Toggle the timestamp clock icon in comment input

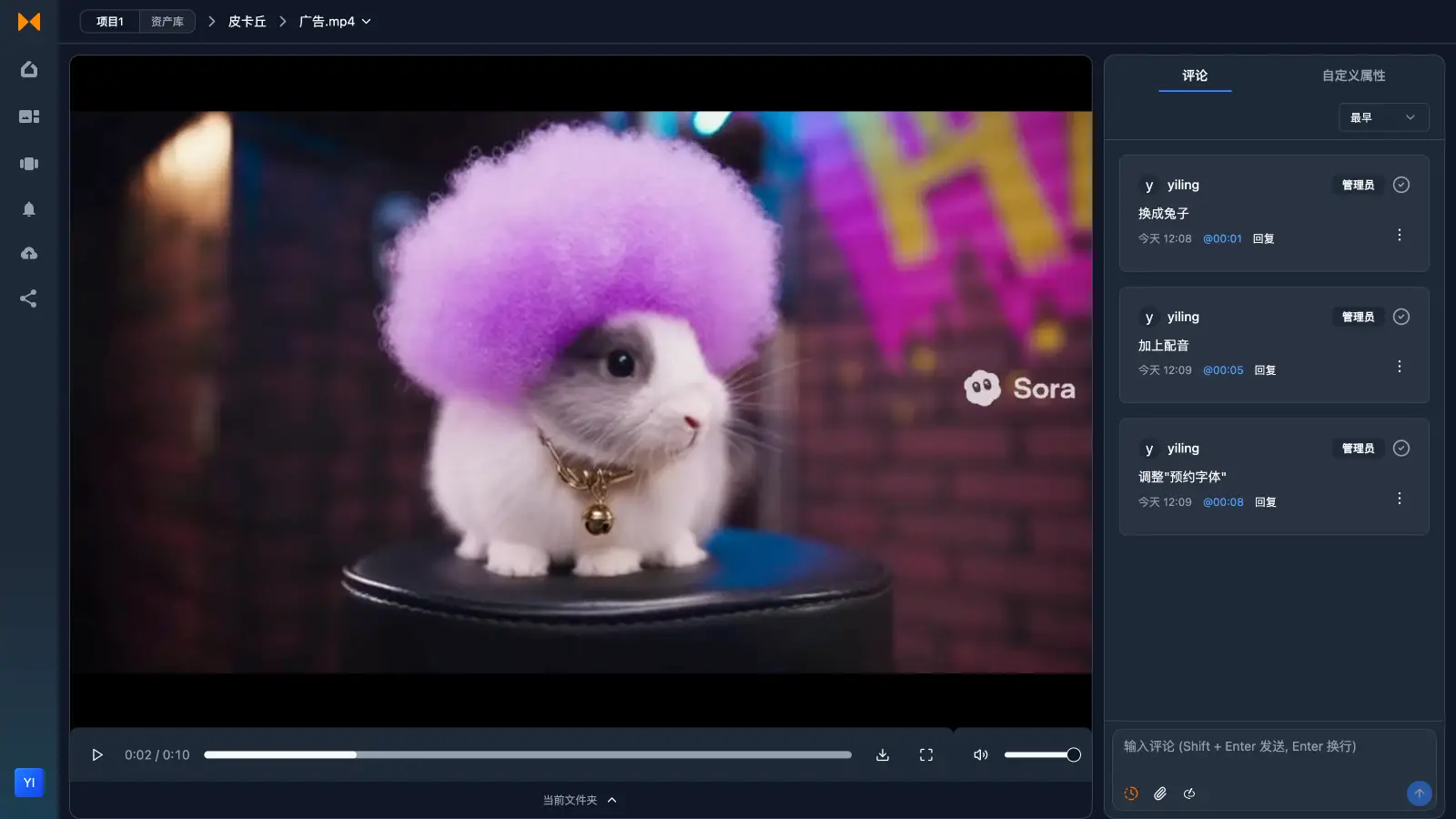(x=1130, y=793)
